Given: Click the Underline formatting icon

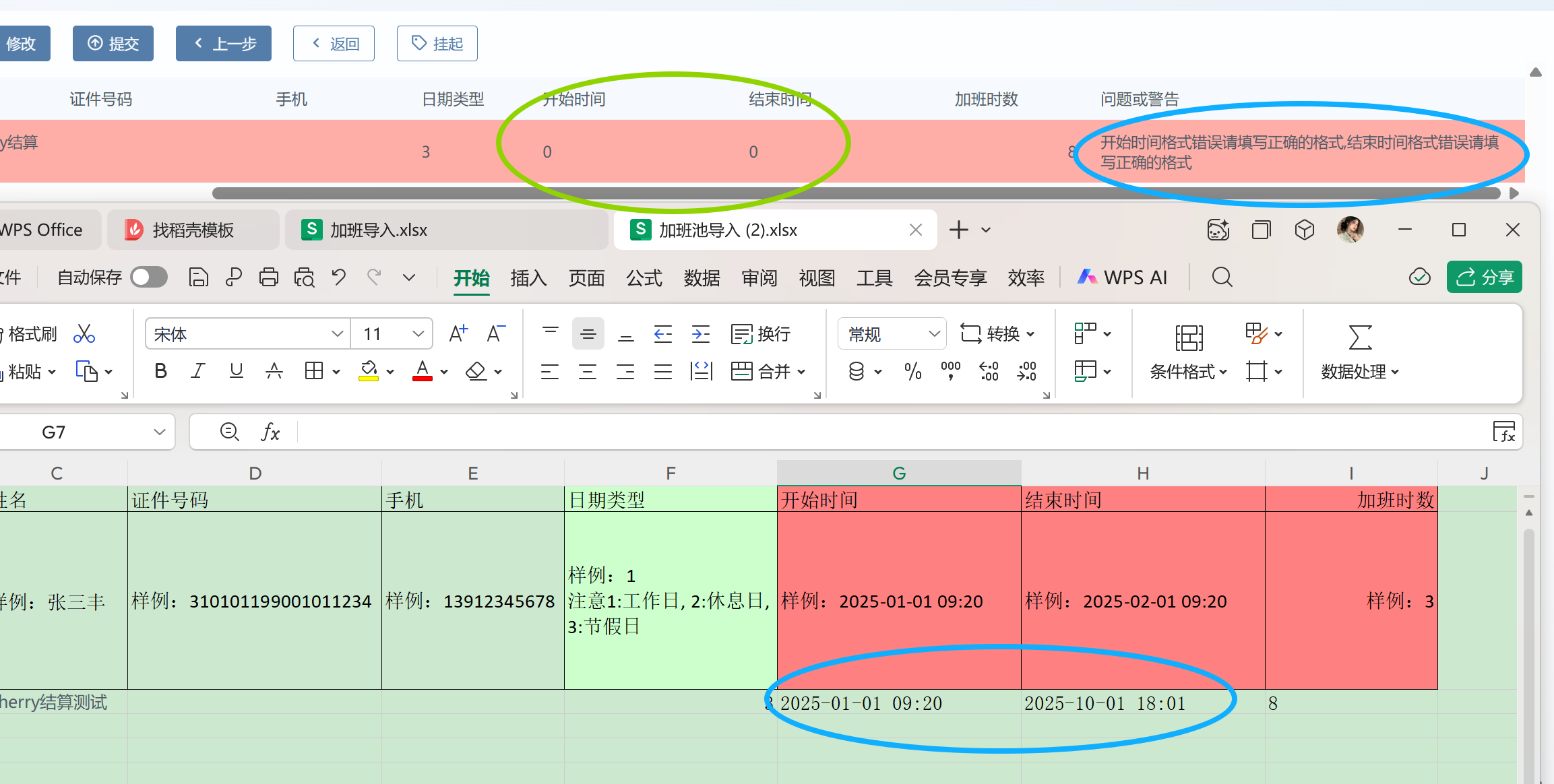Looking at the screenshot, I should (236, 371).
